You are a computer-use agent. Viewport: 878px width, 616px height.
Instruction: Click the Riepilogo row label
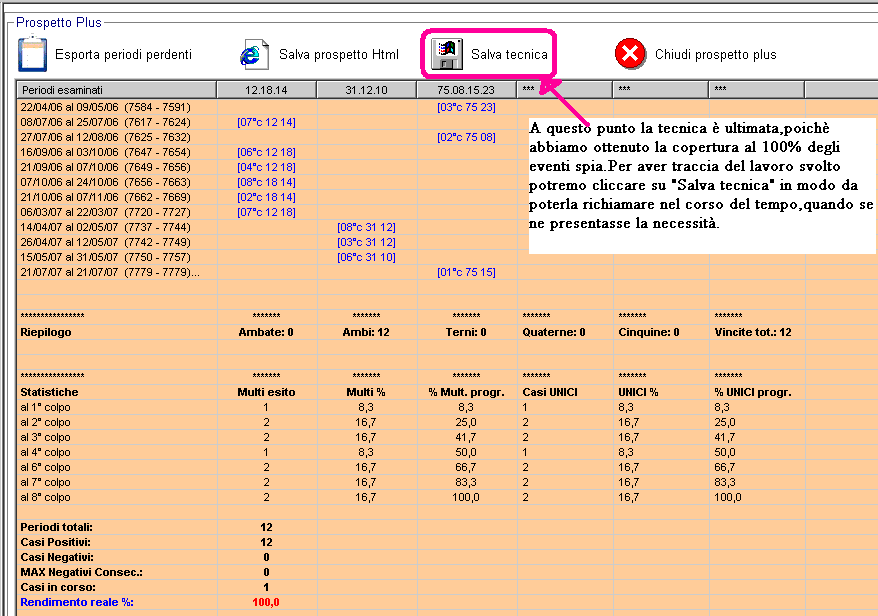tap(46, 332)
